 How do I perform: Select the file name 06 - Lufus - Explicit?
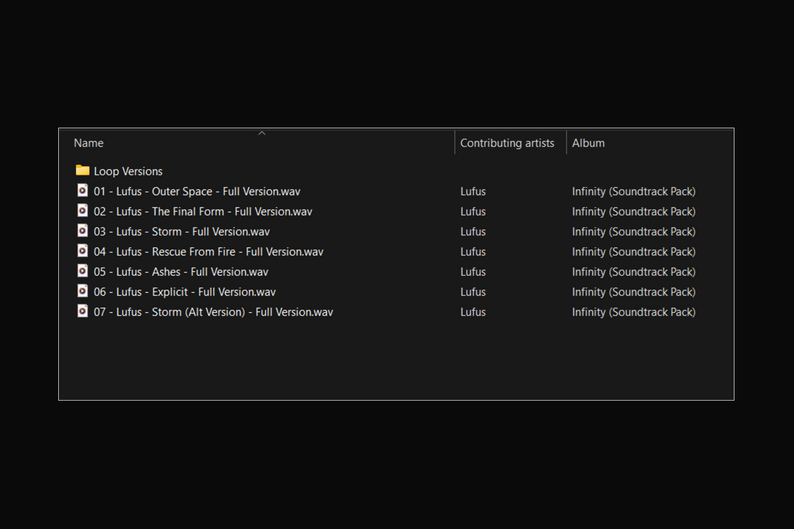(x=185, y=292)
